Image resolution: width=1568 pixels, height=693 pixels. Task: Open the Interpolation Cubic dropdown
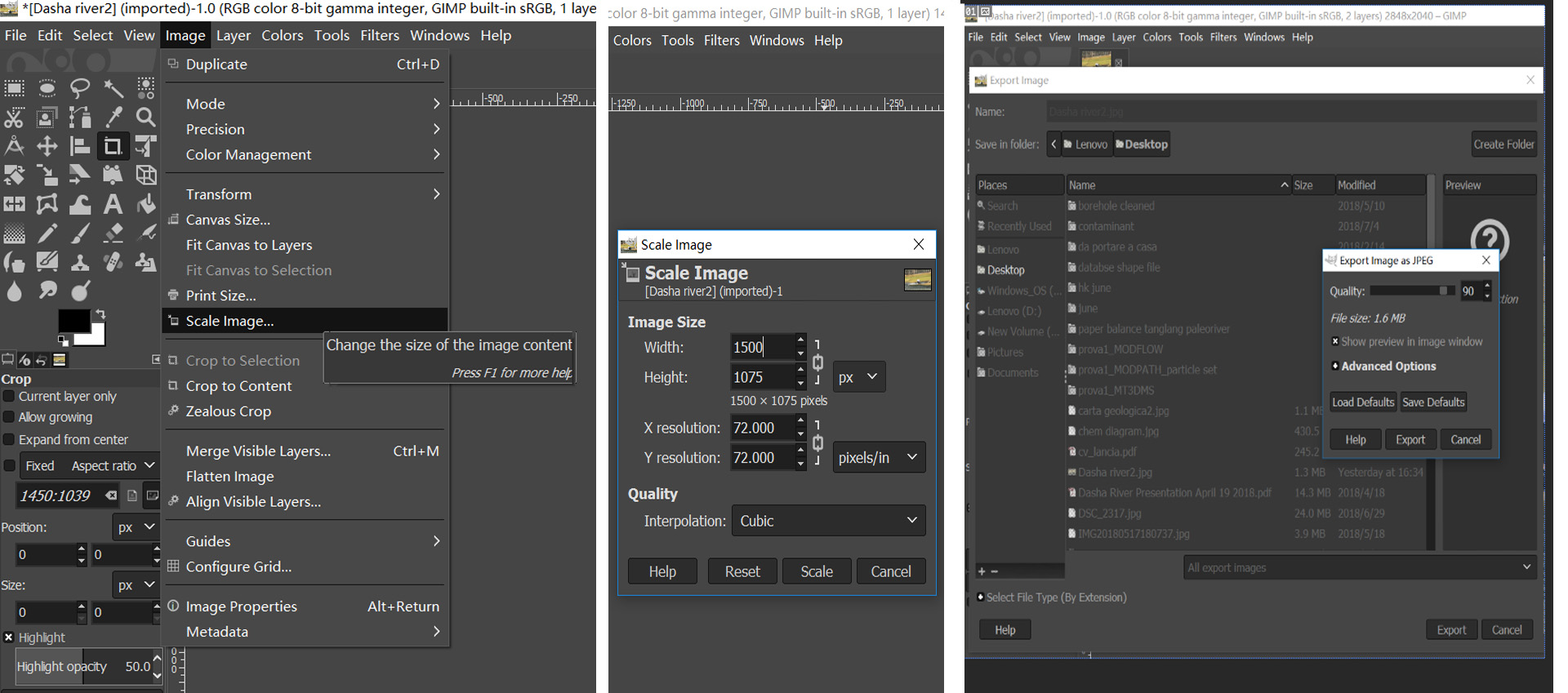[827, 521]
